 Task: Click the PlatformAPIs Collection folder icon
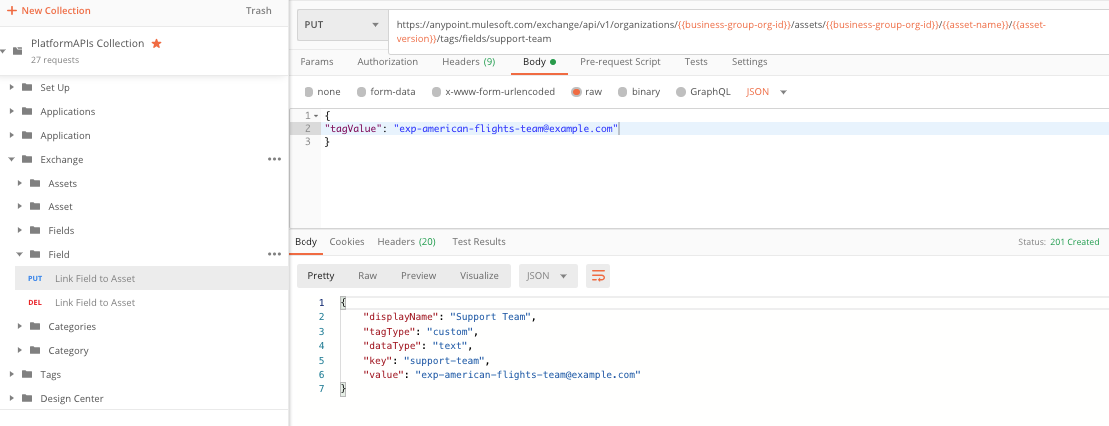tap(18, 50)
